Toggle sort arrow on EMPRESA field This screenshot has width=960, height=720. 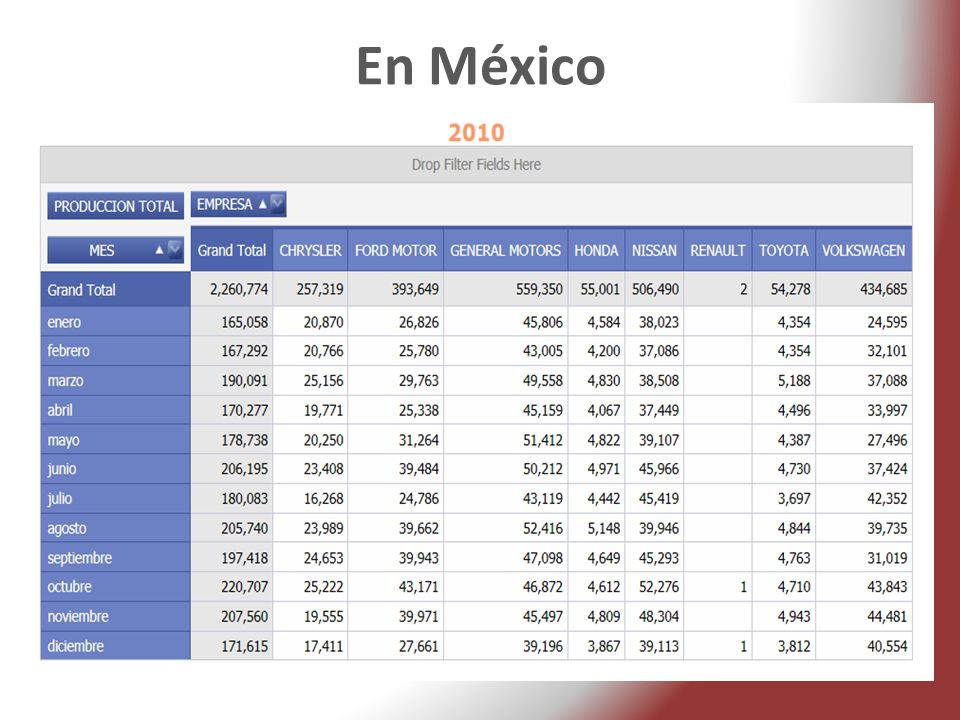tap(263, 204)
